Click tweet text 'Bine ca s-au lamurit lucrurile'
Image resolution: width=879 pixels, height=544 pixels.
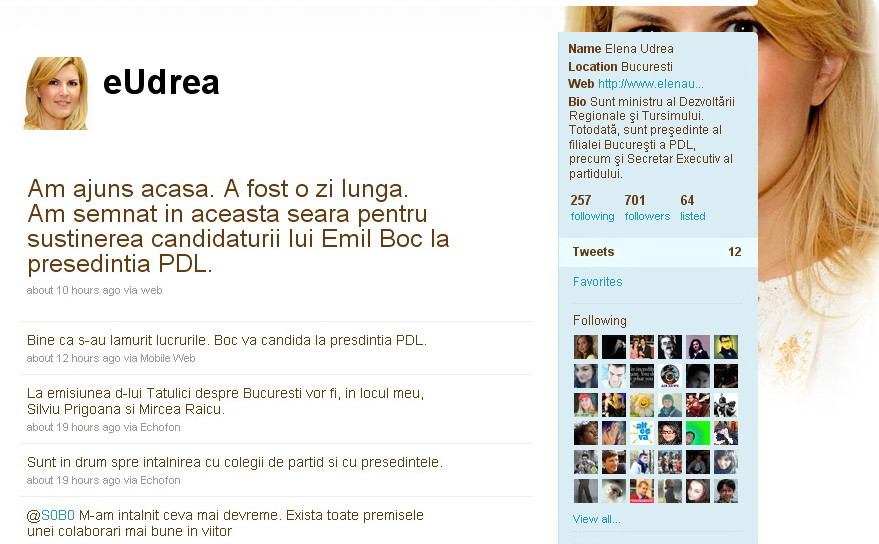227,340
